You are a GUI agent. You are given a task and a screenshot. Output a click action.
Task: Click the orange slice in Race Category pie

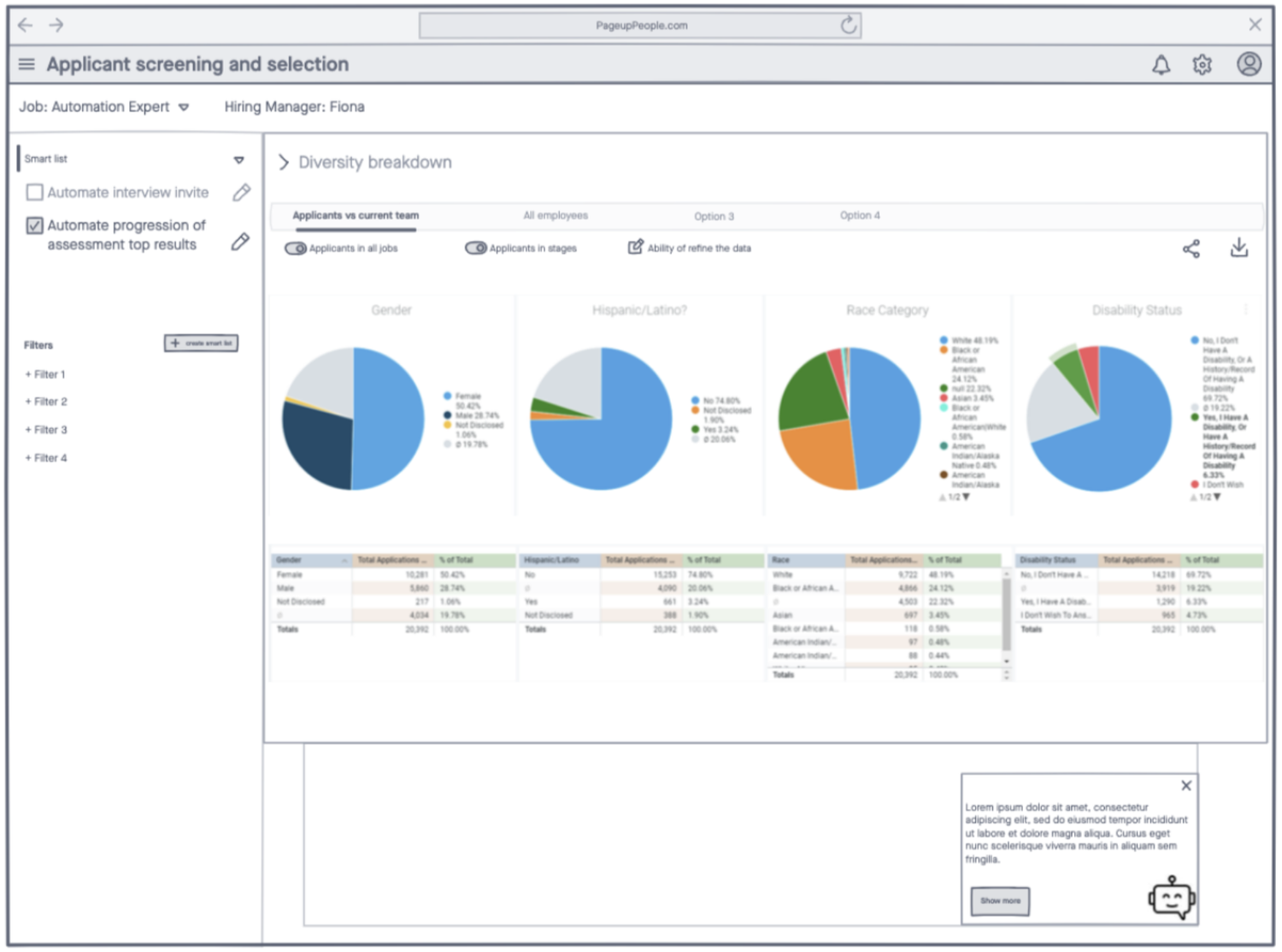tap(819, 455)
